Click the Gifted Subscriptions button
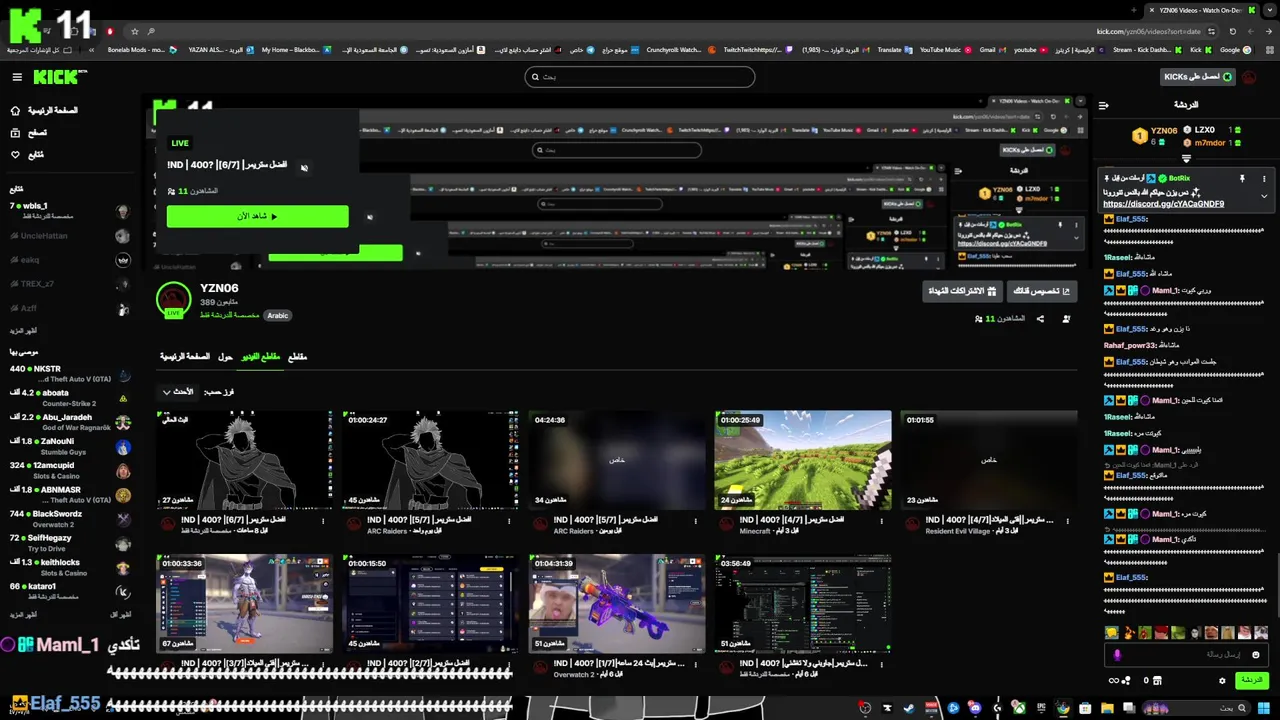1280x720 pixels. (962, 291)
